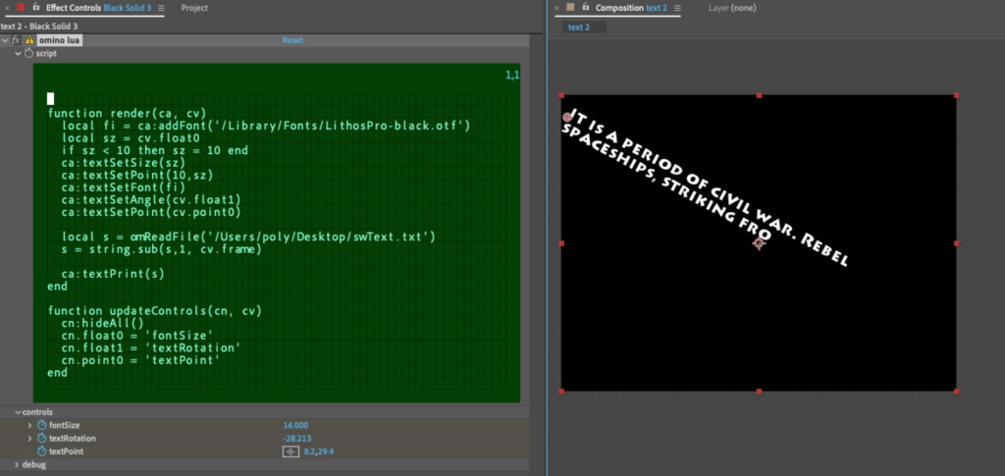This screenshot has width=1005, height=476.
Task: Click the 'cn:hideAll()' line
Action: pos(103,324)
